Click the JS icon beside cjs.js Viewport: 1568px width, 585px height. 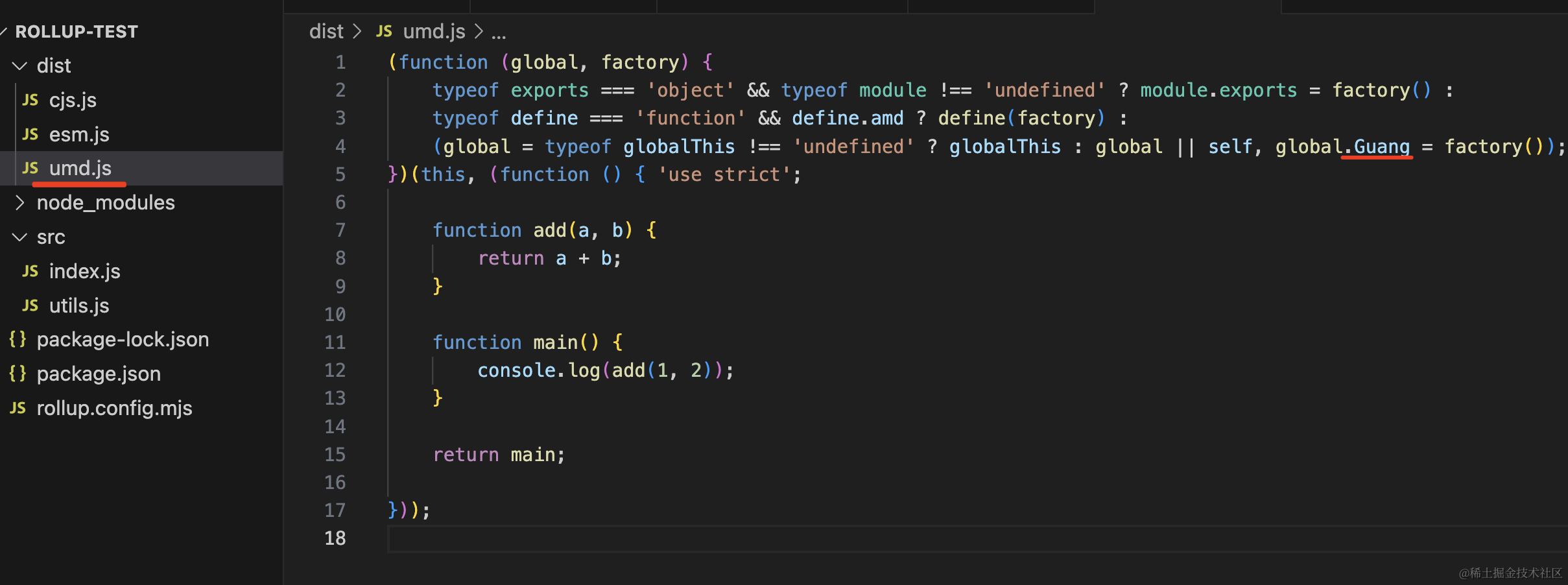tap(30, 100)
